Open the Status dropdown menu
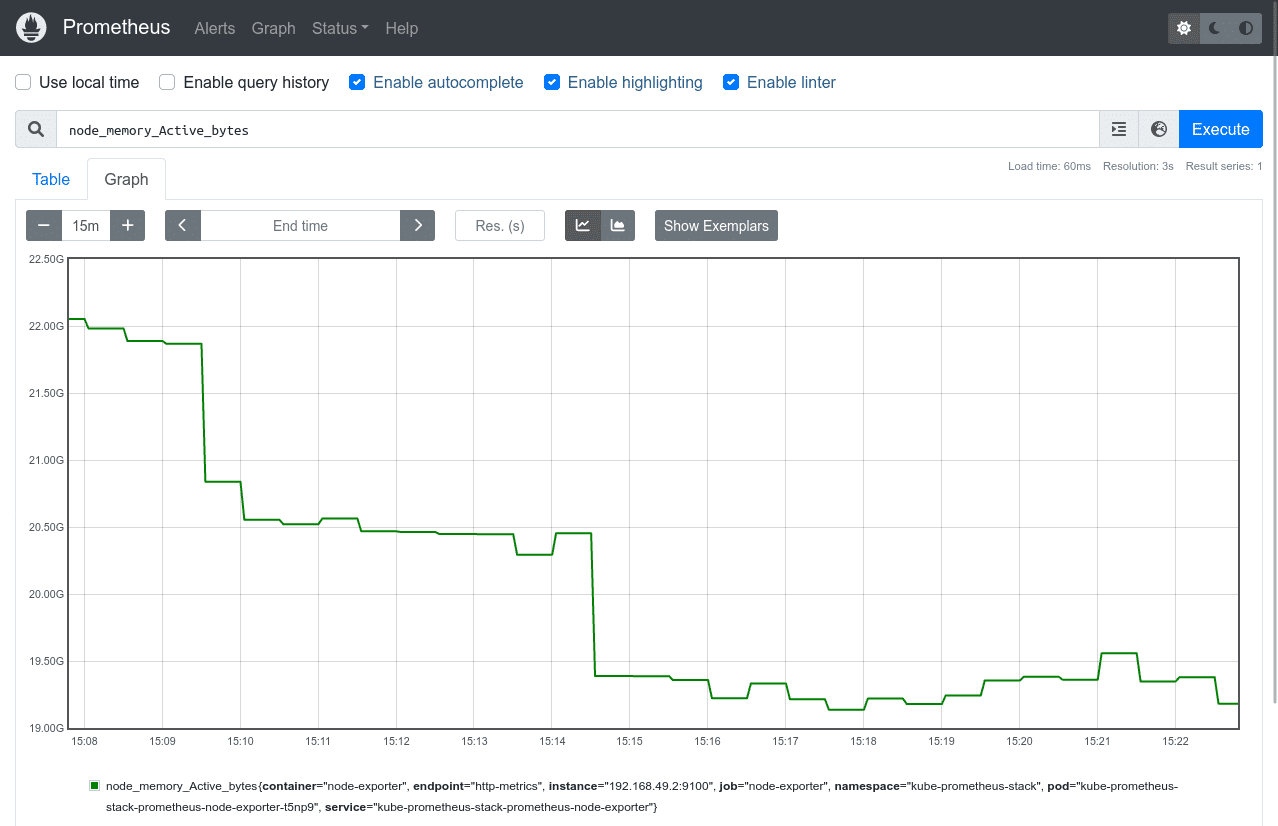 click(339, 28)
